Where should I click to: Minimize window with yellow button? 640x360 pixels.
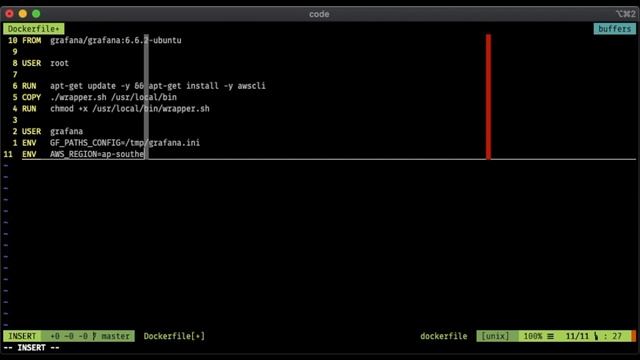tap(23, 14)
